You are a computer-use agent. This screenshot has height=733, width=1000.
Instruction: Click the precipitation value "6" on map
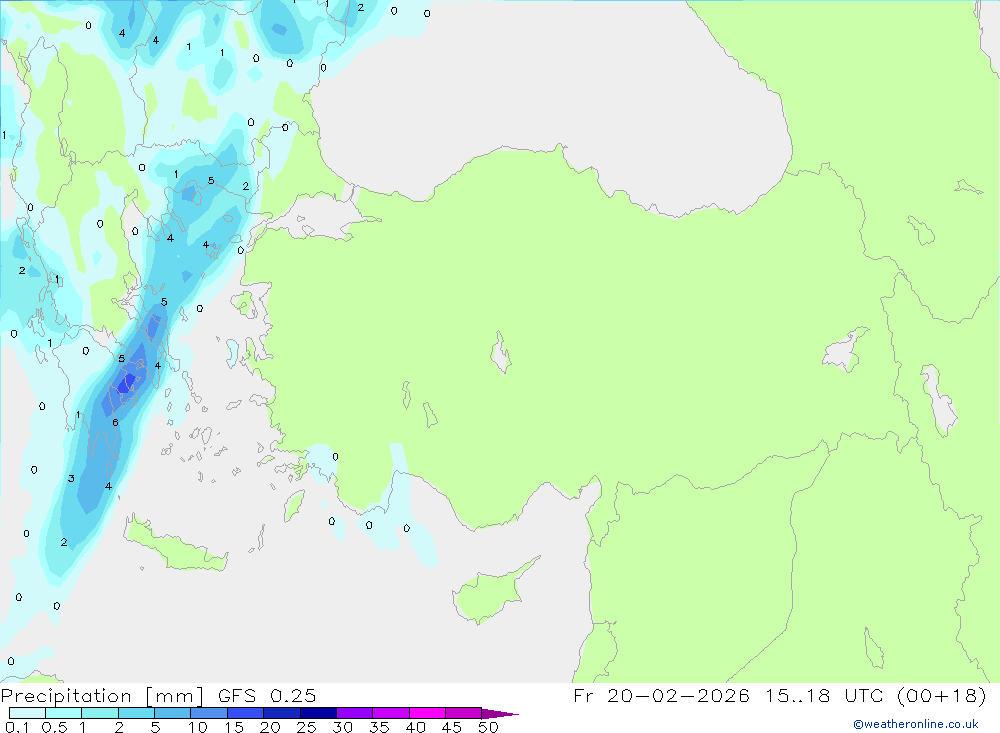[x=115, y=422]
